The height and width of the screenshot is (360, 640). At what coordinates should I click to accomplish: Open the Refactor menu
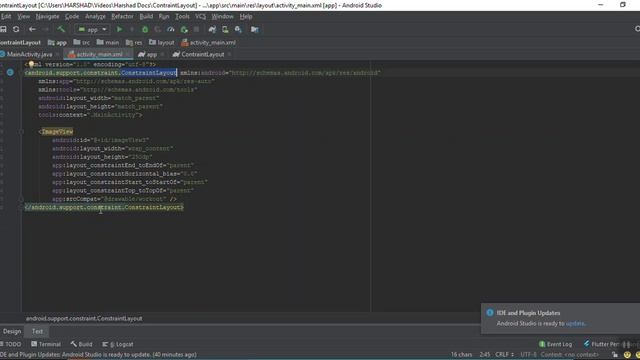click(x=122, y=17)
